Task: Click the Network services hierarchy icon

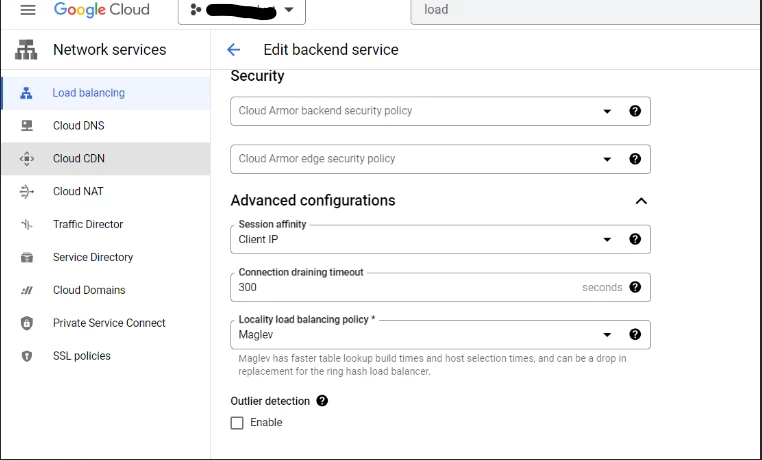Action: (26, 50)
